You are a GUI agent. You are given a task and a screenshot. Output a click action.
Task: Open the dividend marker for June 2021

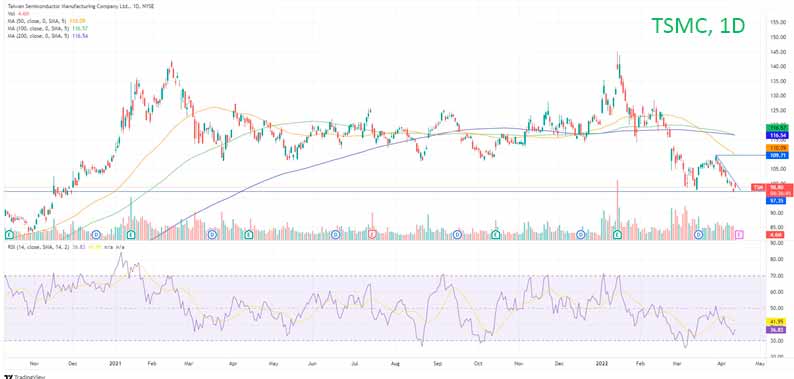pyautogui.click(x=335, y=235)
